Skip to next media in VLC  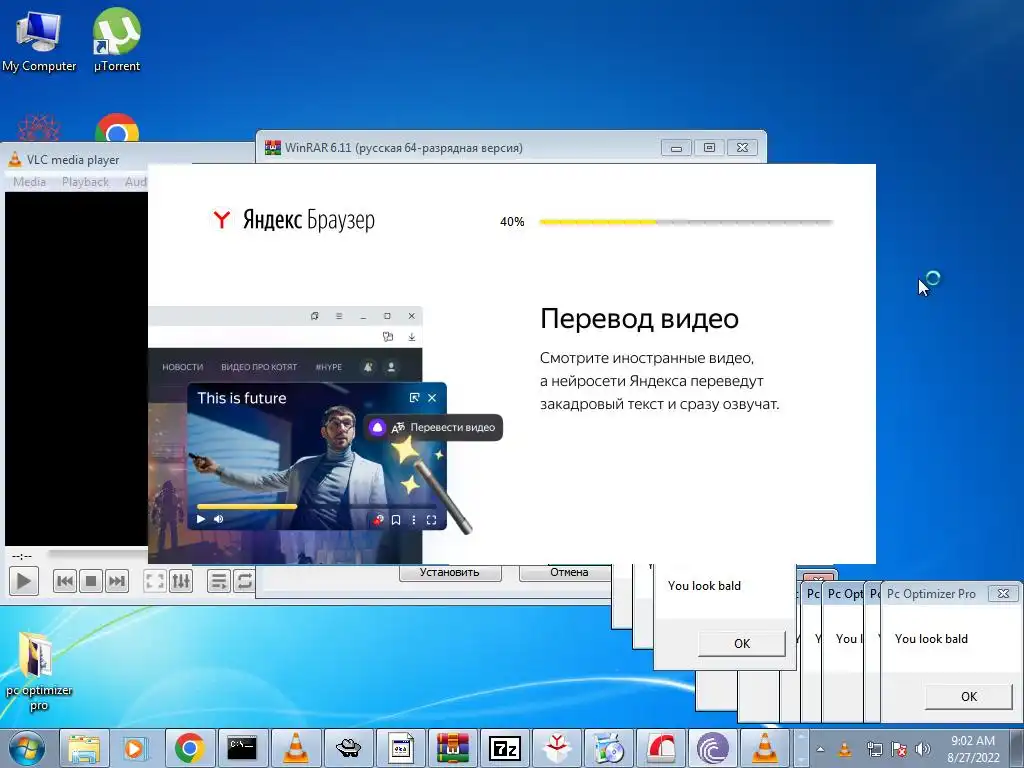[116, 581]
